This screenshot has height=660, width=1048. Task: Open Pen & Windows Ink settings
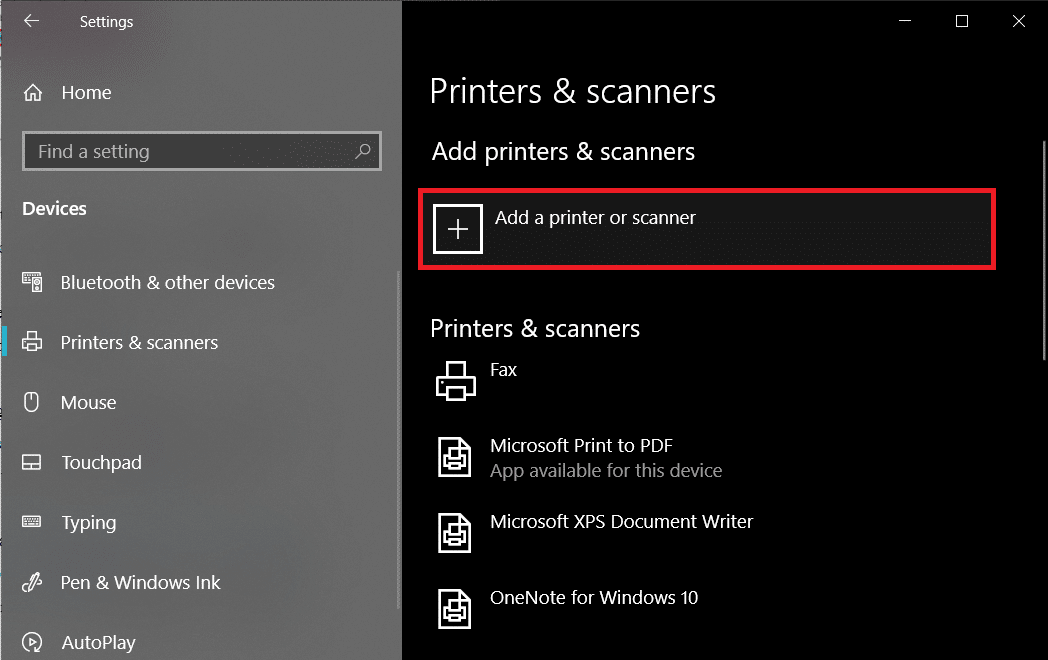(140, 583)
